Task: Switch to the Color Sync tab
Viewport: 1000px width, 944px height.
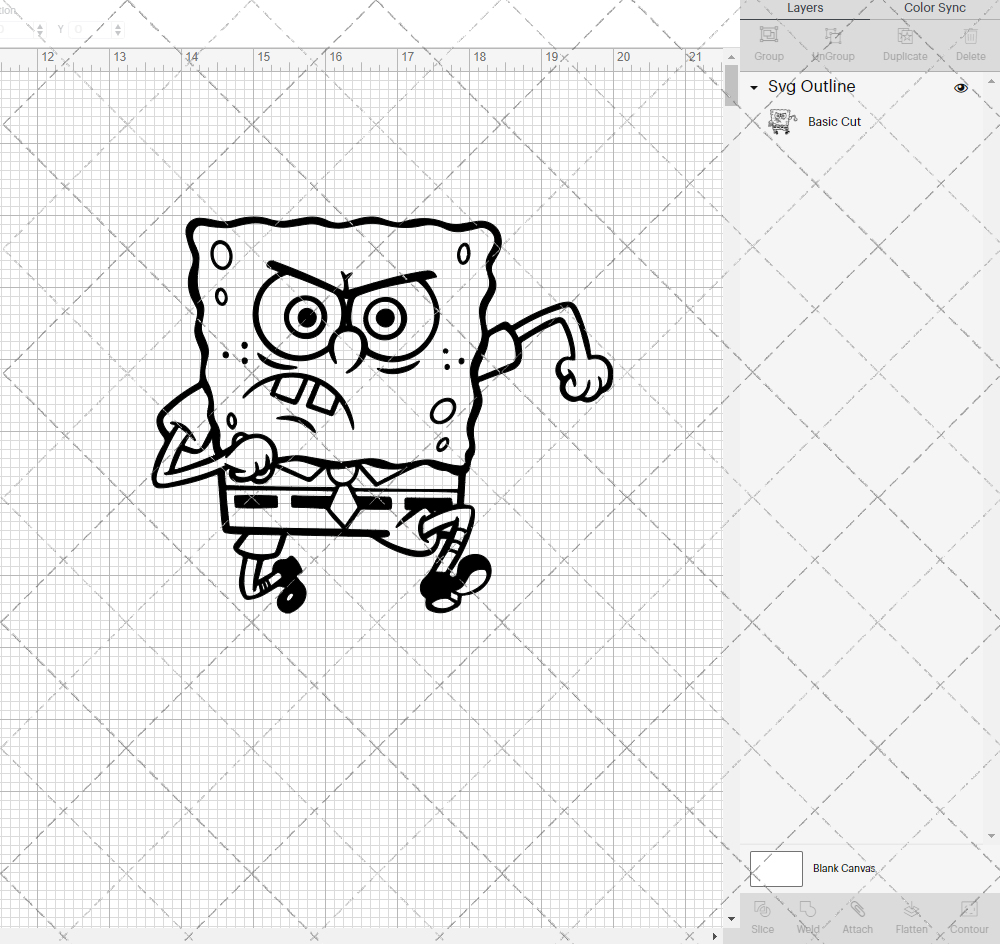Action: (x=934, y=8)
